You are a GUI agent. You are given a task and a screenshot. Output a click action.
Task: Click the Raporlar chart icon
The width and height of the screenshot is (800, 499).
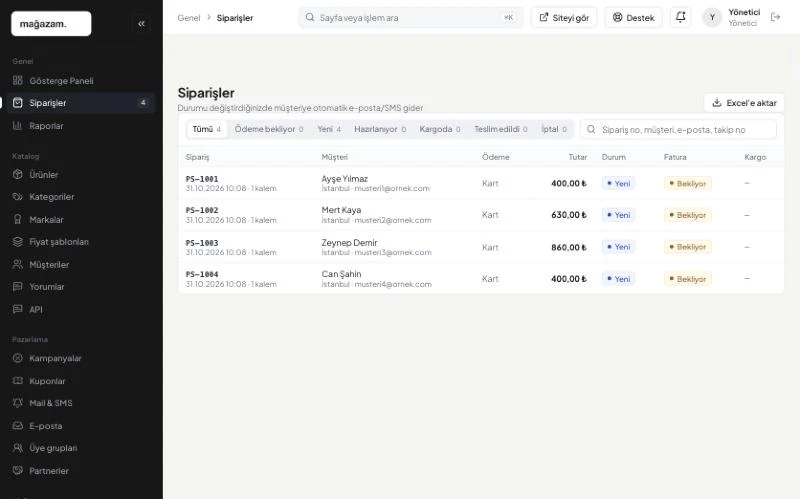point(18,126)
